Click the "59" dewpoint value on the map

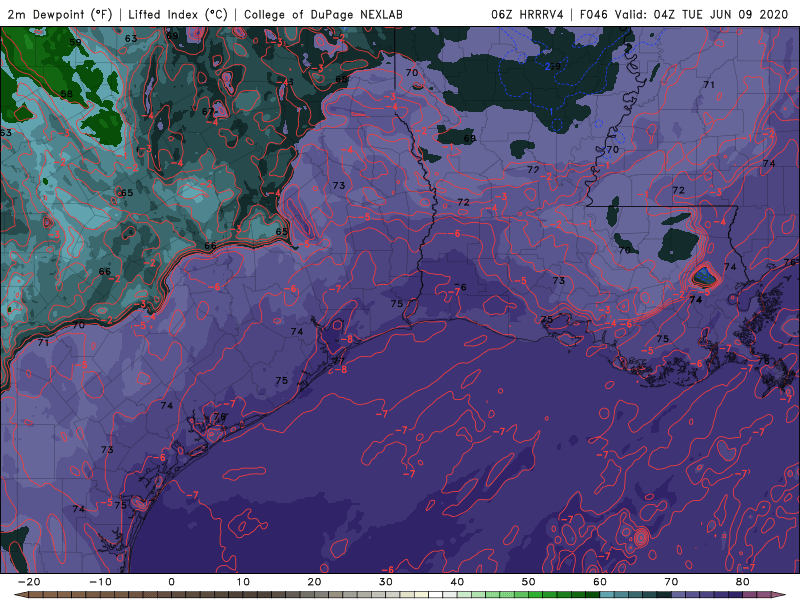[76, 42]
